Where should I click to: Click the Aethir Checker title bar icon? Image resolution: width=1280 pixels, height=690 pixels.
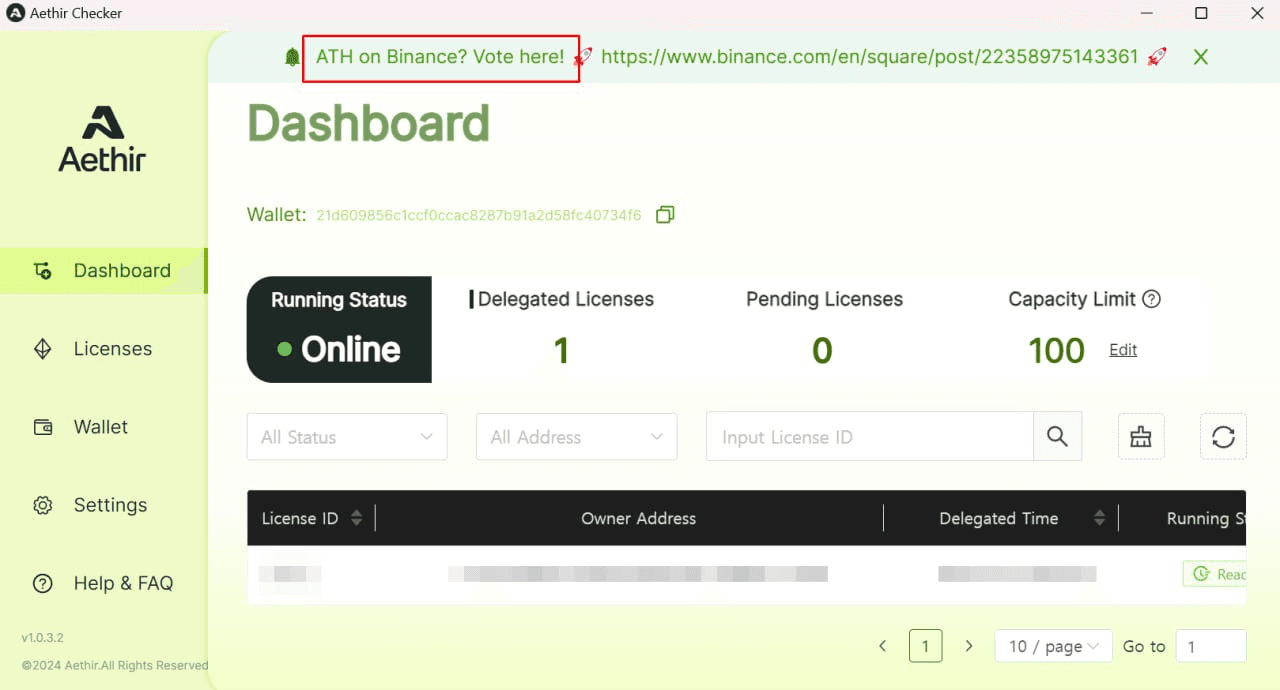15,13
